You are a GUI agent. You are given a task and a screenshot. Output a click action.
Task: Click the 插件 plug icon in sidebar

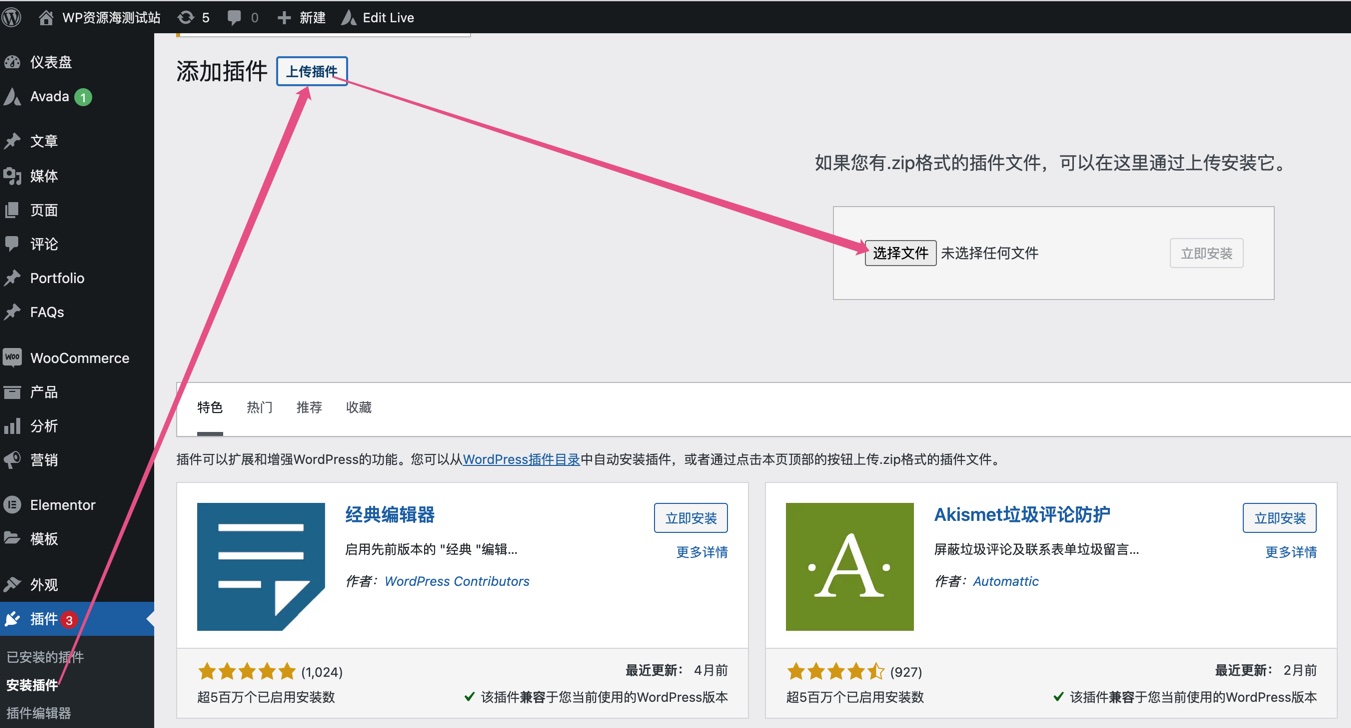(x=12, y=619)
